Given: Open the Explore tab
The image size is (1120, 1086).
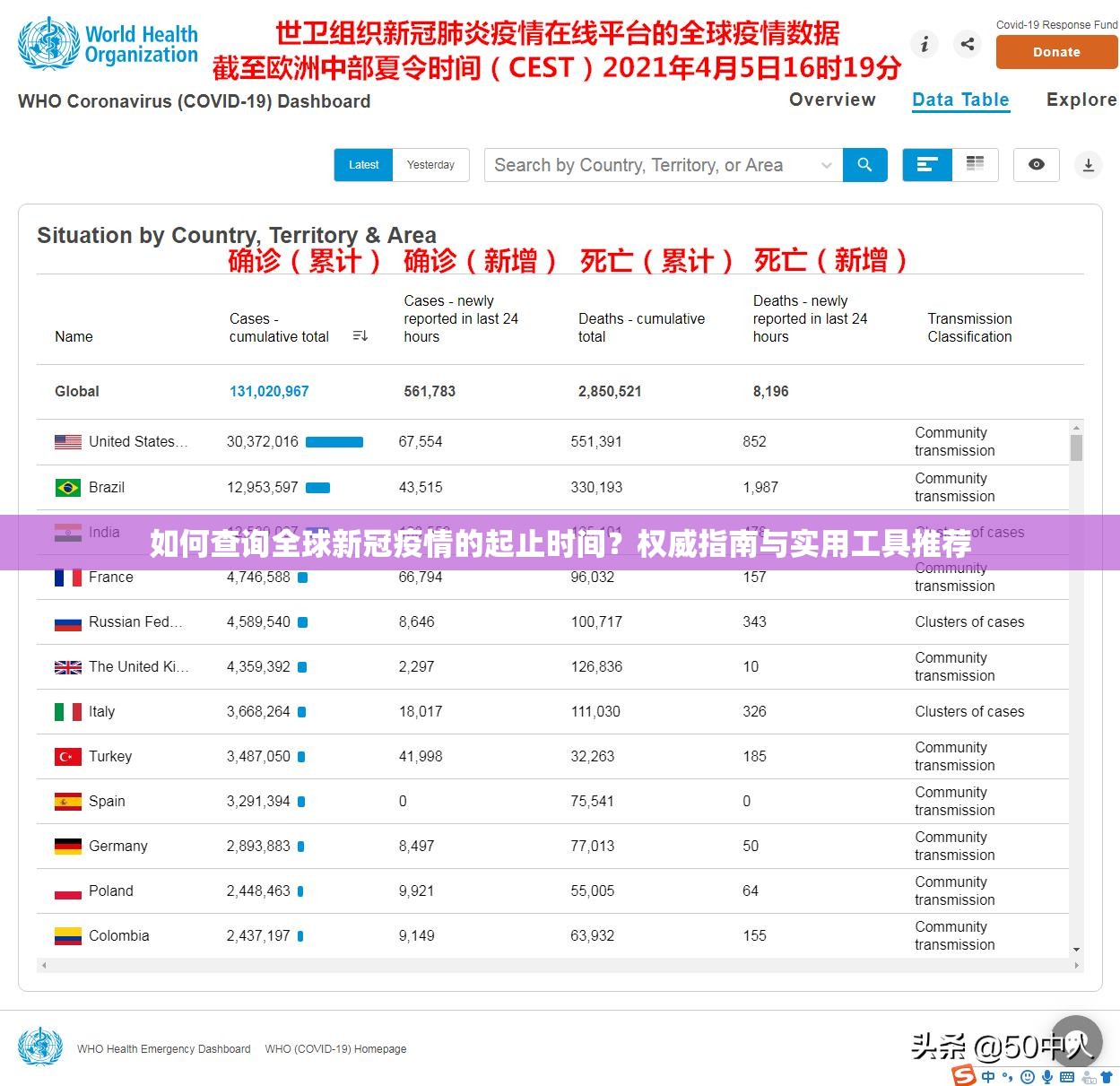Looking at the screenshot, I should tap(1081, 100).
